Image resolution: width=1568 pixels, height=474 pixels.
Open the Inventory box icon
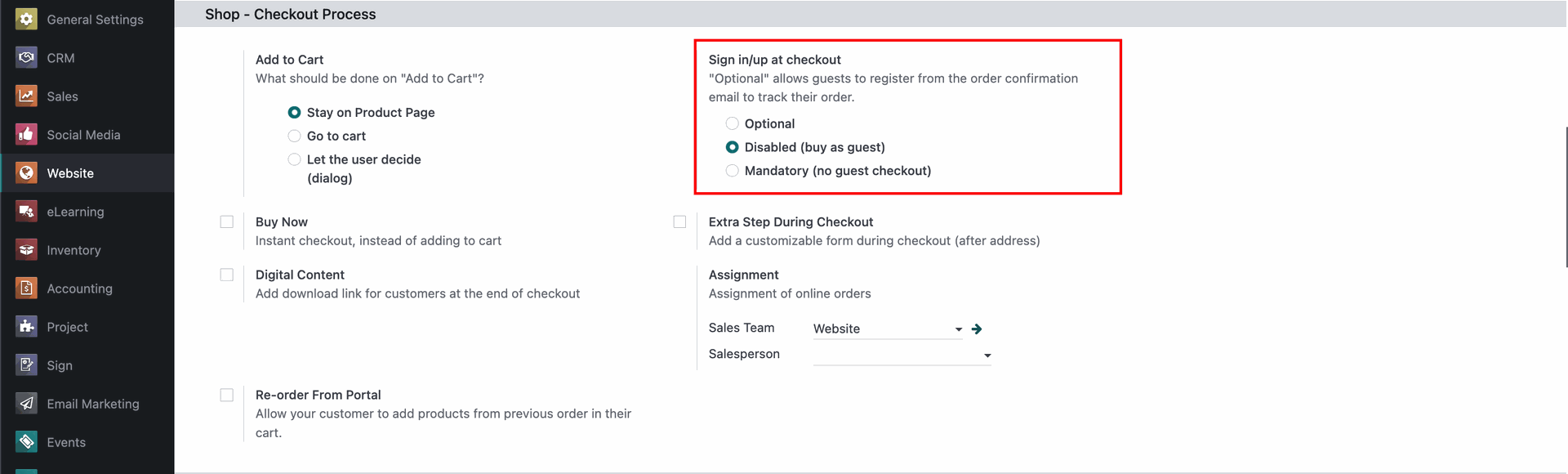click(x=26, y=249)
